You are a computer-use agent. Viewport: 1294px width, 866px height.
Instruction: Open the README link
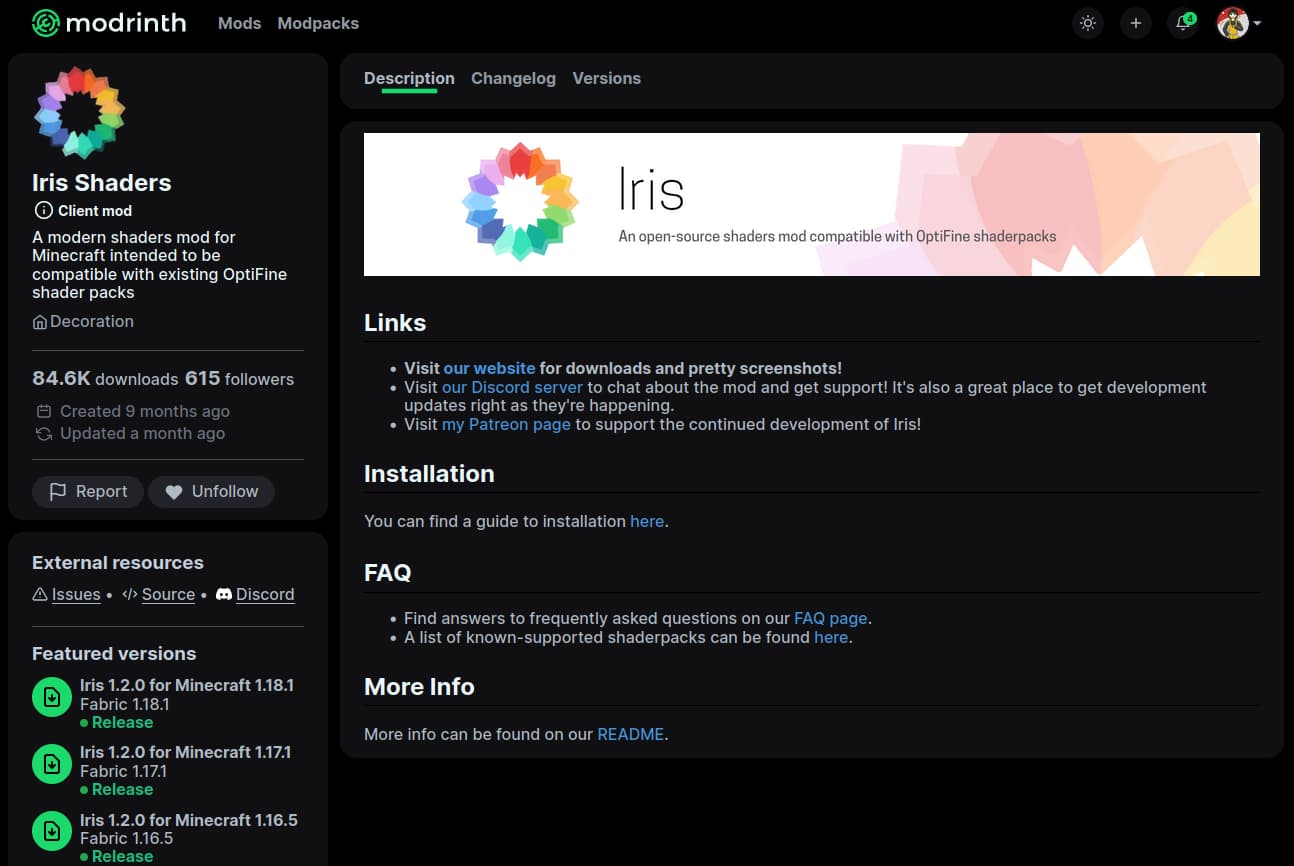pos(630,734)
